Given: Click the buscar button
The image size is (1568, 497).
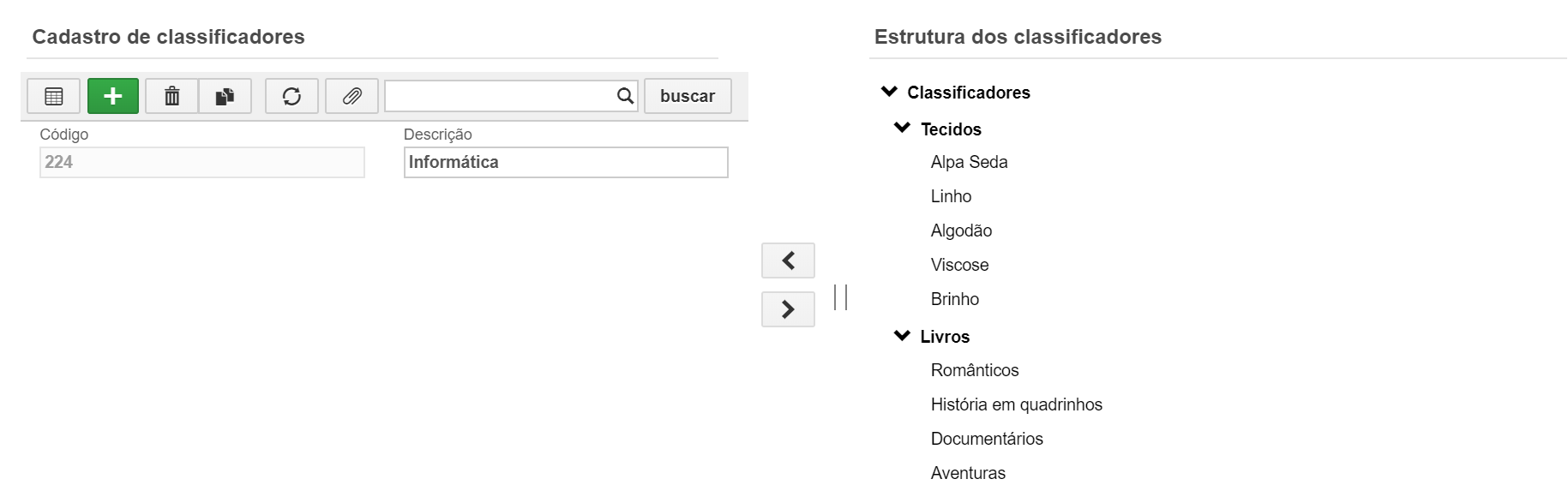Looking at the screenshot, I should point(688,96).
